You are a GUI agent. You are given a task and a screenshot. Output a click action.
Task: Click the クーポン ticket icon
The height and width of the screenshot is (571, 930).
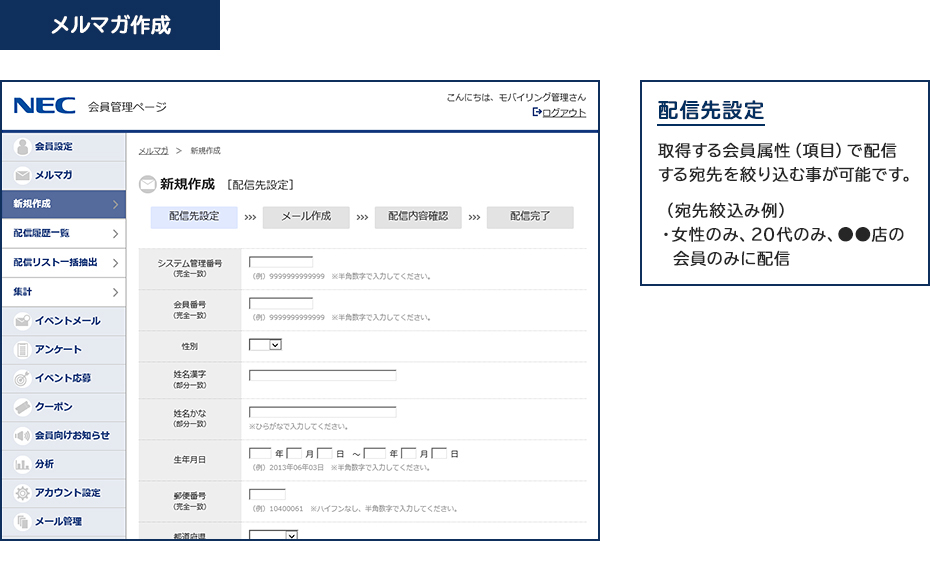click(x=23, y=407)
